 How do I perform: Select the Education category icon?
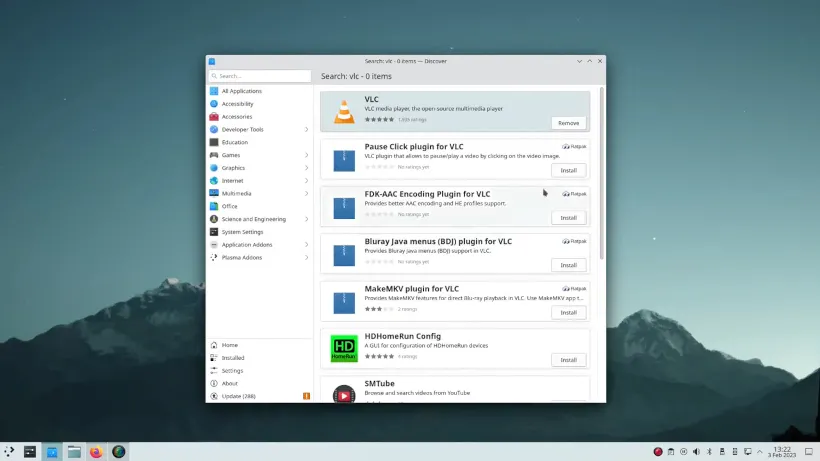[x=214, y=142]
